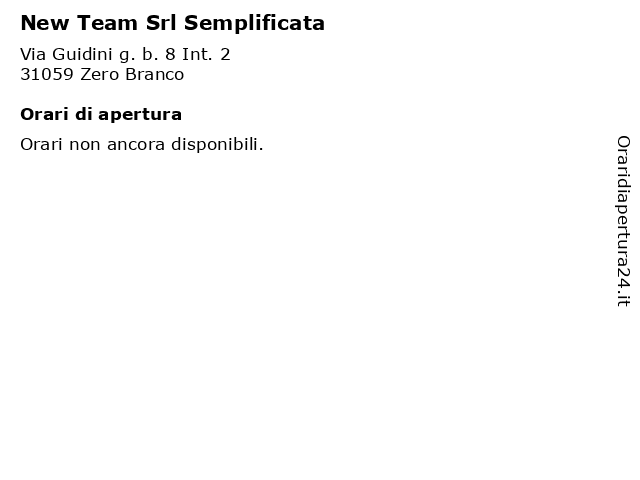The image size is (640, 480).
Task: Click the g. b. initials in the address
Action: click(x=139, y=55)
